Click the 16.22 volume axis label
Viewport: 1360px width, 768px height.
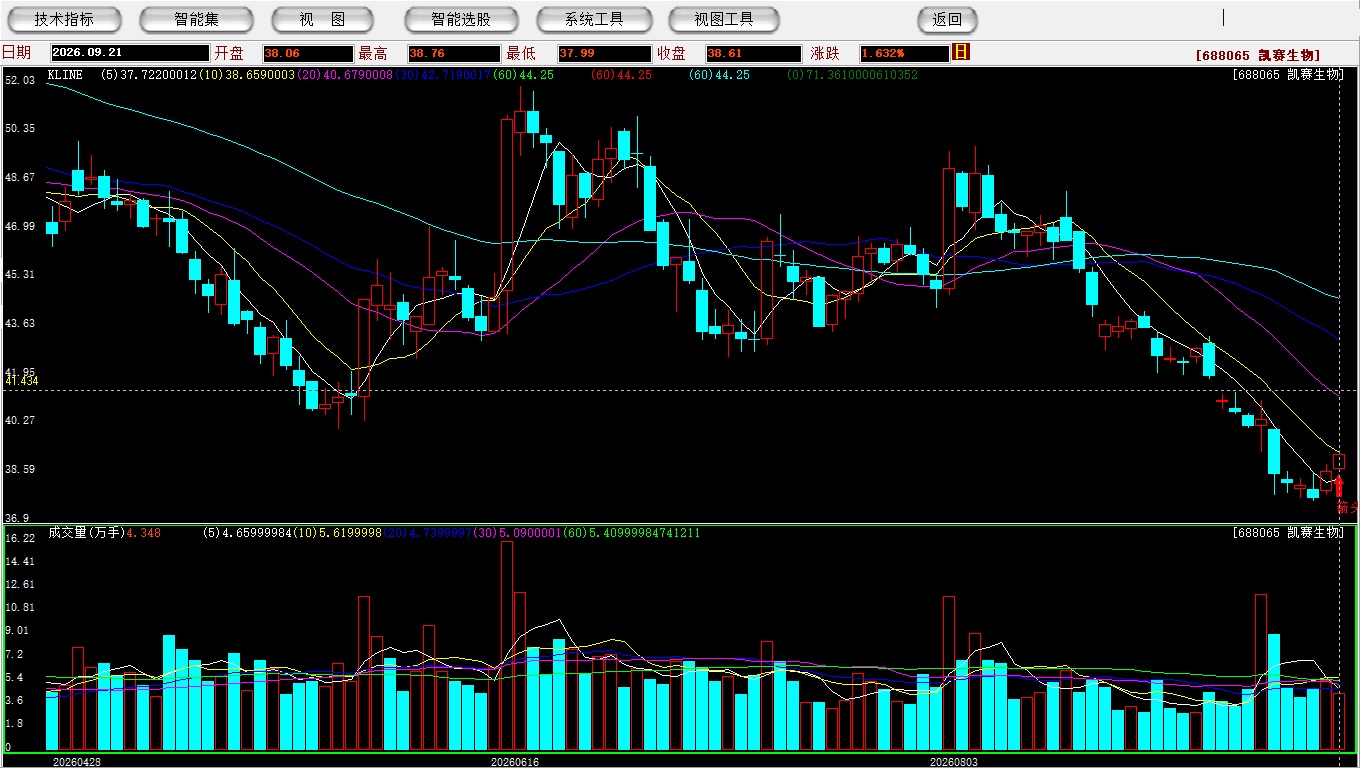pos(20,538)
